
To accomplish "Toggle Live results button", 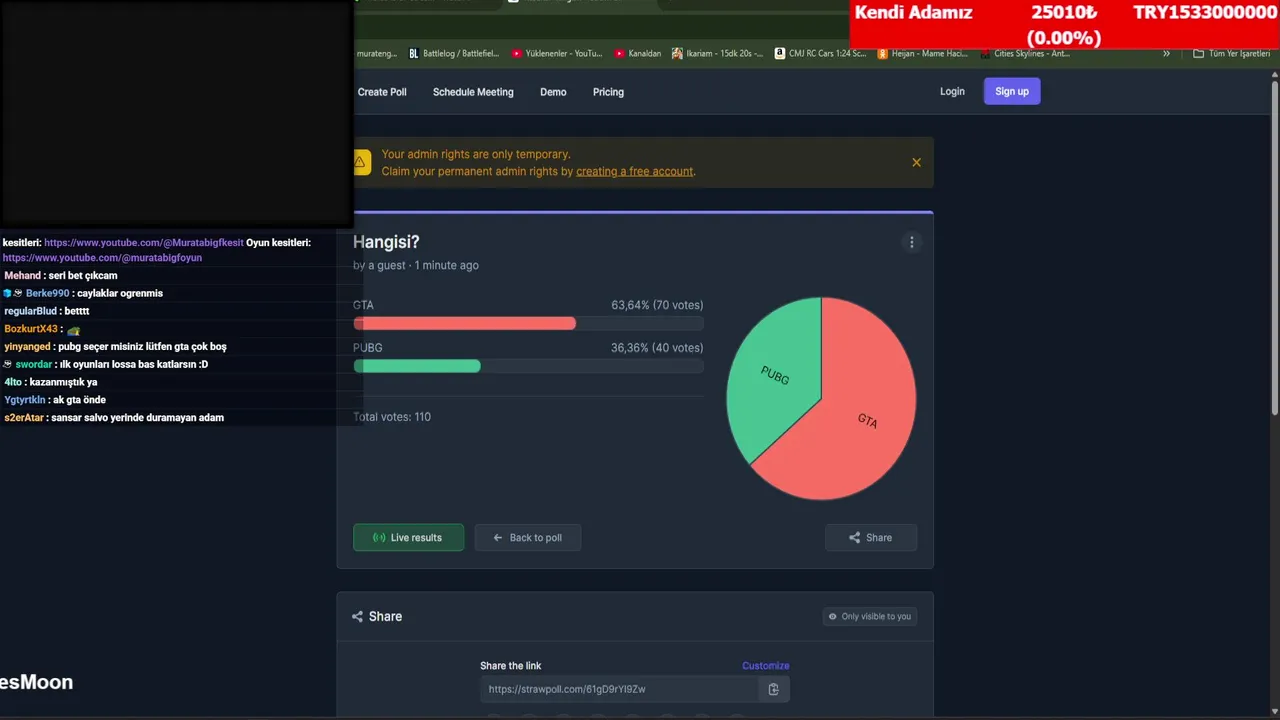I will point(408,537).
